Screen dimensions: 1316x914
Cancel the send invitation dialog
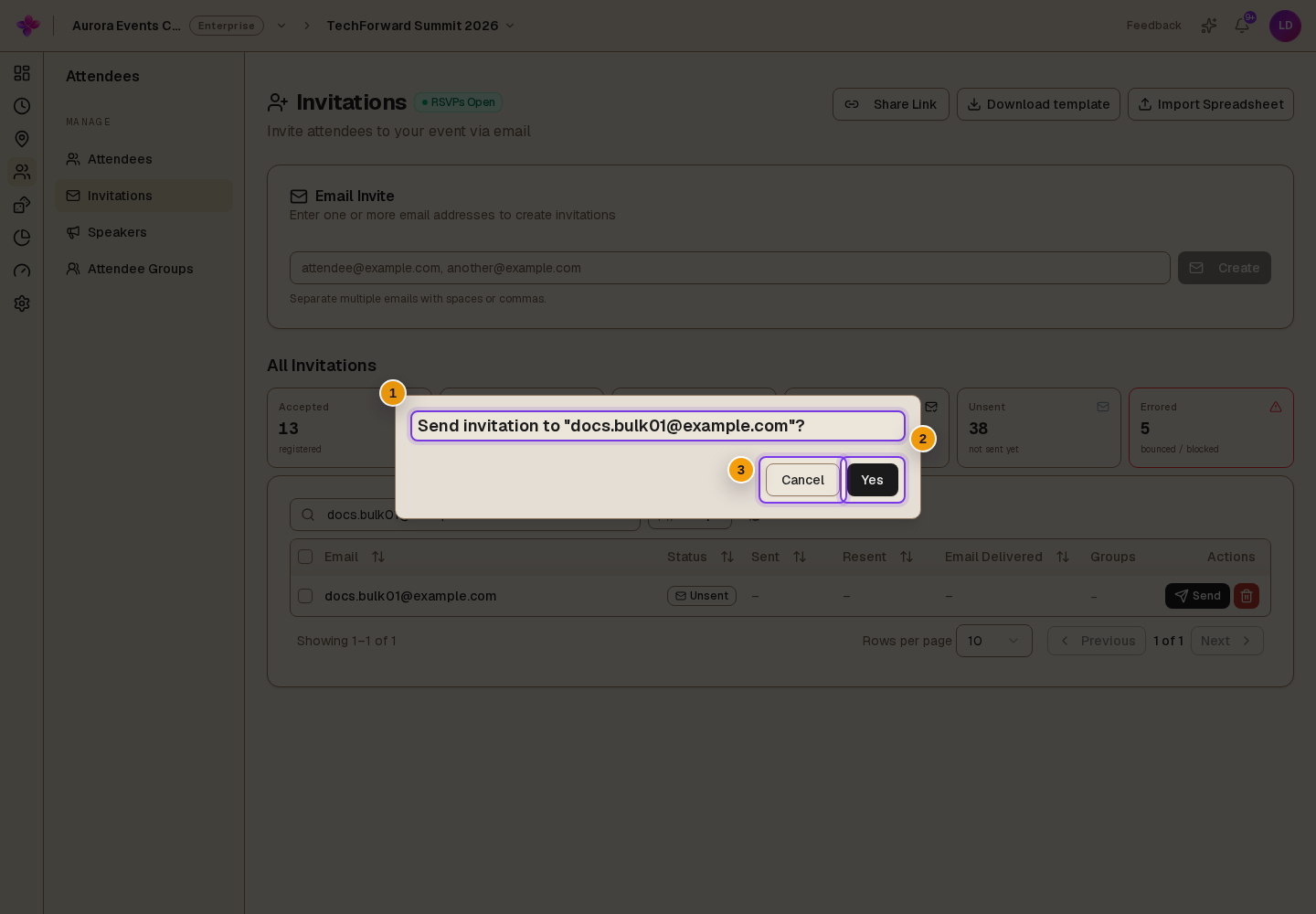(802, 480)
